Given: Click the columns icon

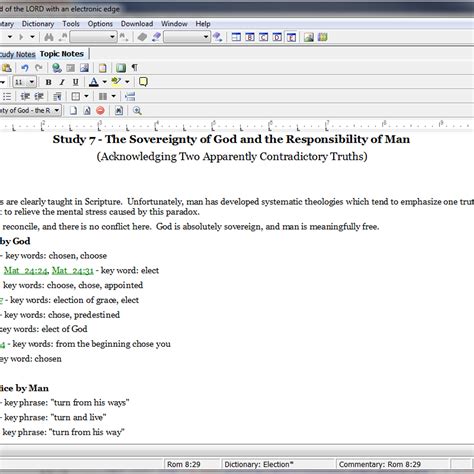Looking at the screenshot, I should 103,96.
